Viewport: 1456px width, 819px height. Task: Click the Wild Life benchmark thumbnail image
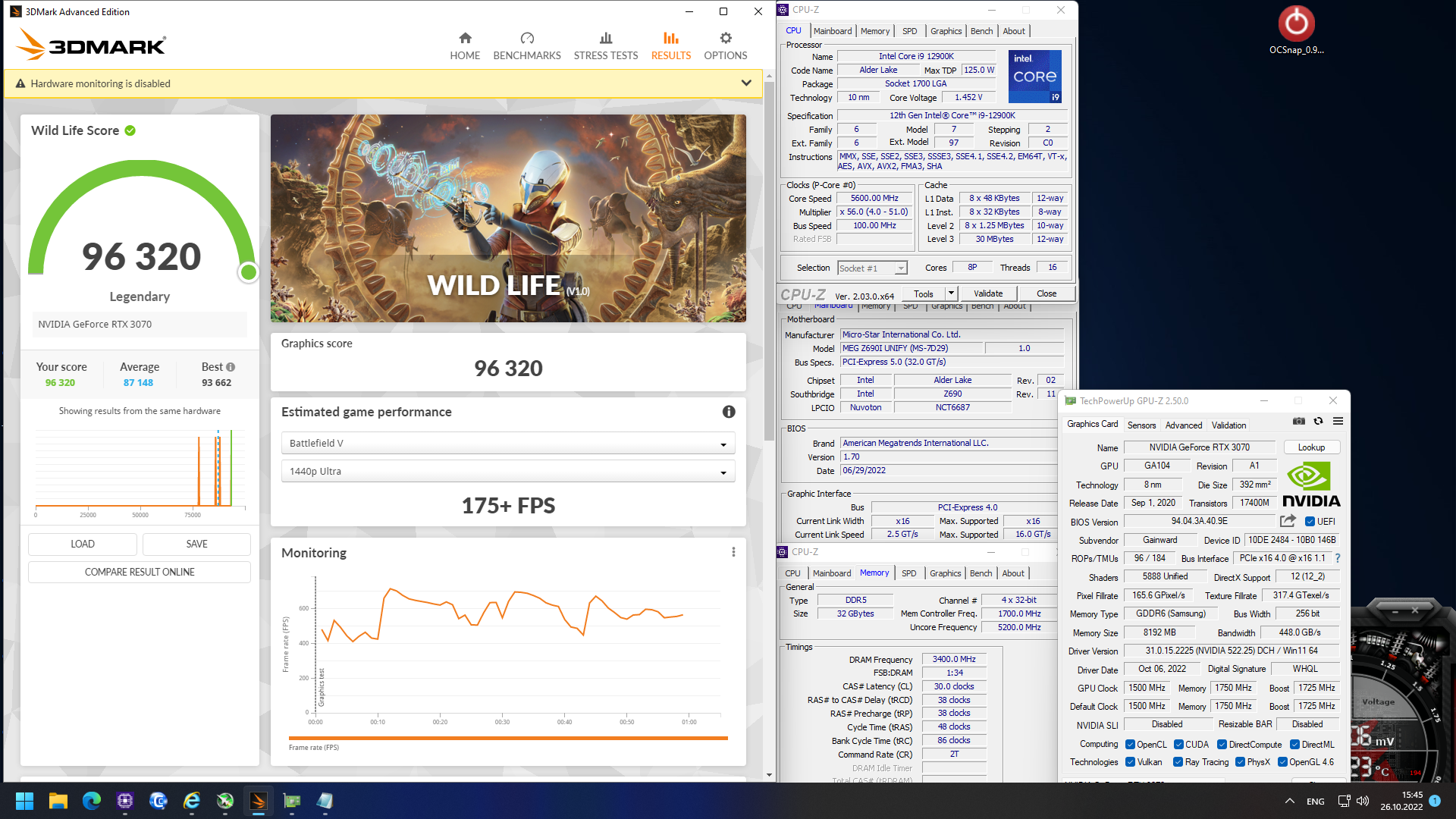pyautogui.click(x=508, y=218)
